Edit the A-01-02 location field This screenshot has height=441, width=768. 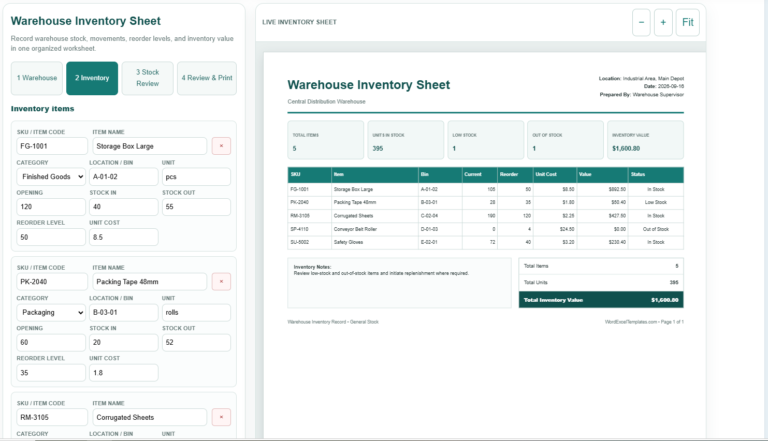(123, 176)
